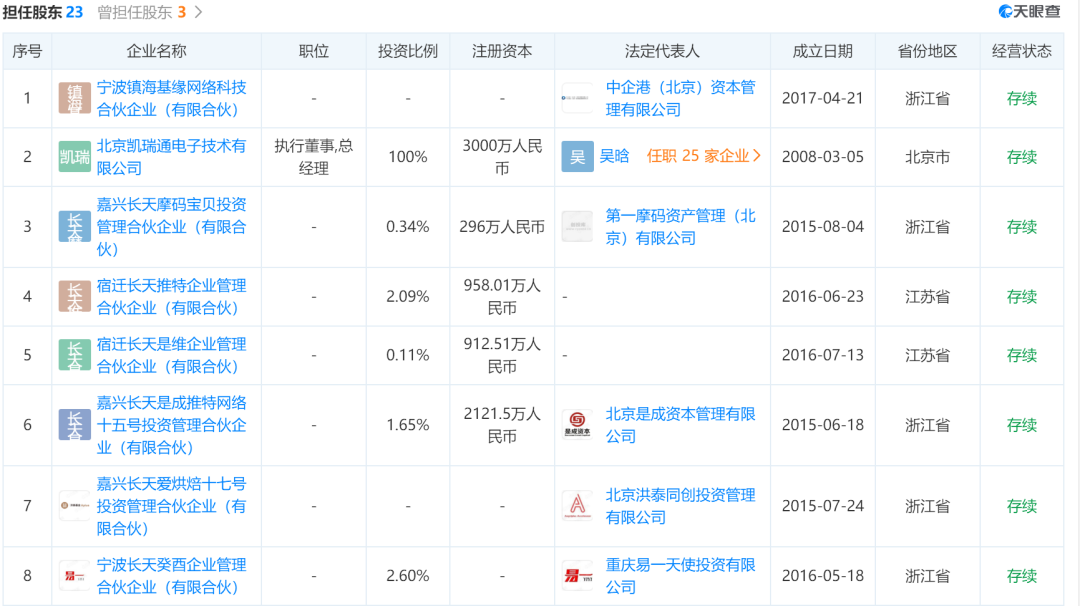Viewport: 1080px width, 606px height.
Task: Open 嘉兴长天摩码宝贝投资管理合伙企业 link
Action: coord(172,227)
